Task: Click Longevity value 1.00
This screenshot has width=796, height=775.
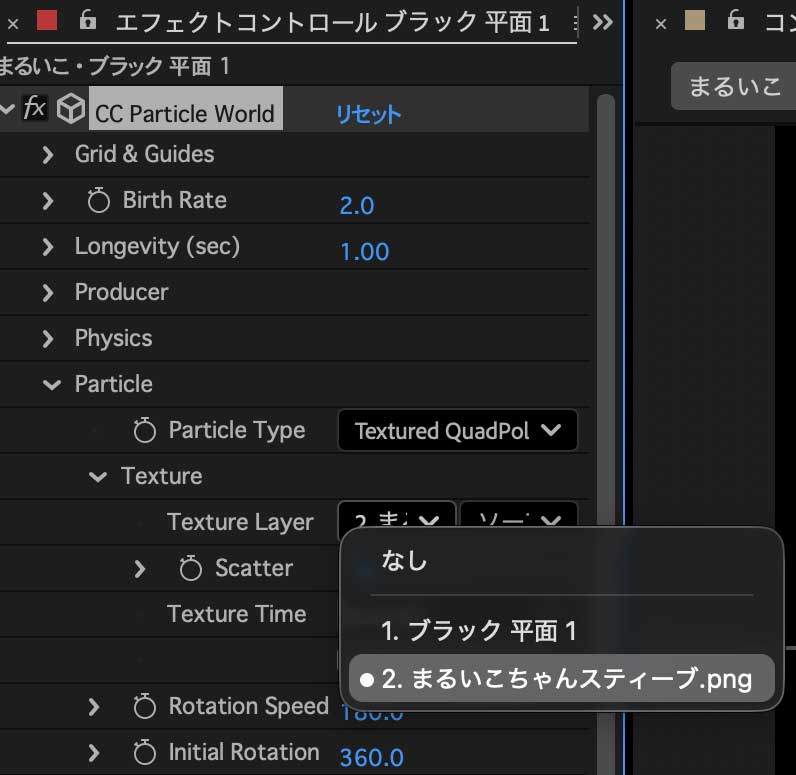Action: coord(364,252)
